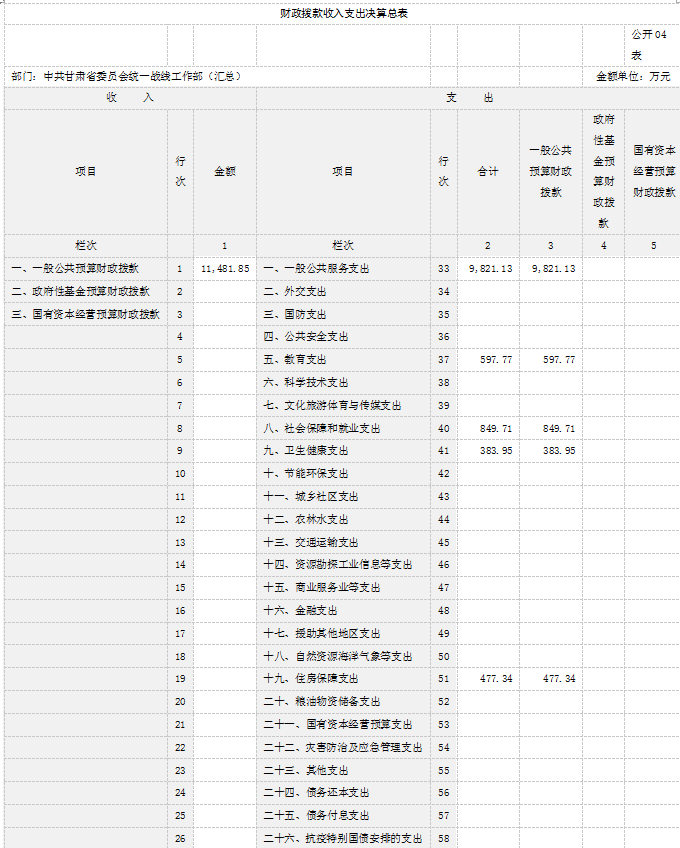Image resolution: width=680 pixels, height=848 pixels.
Task: Select 383.95 in the 合计 column
Action: coord(496,450)
